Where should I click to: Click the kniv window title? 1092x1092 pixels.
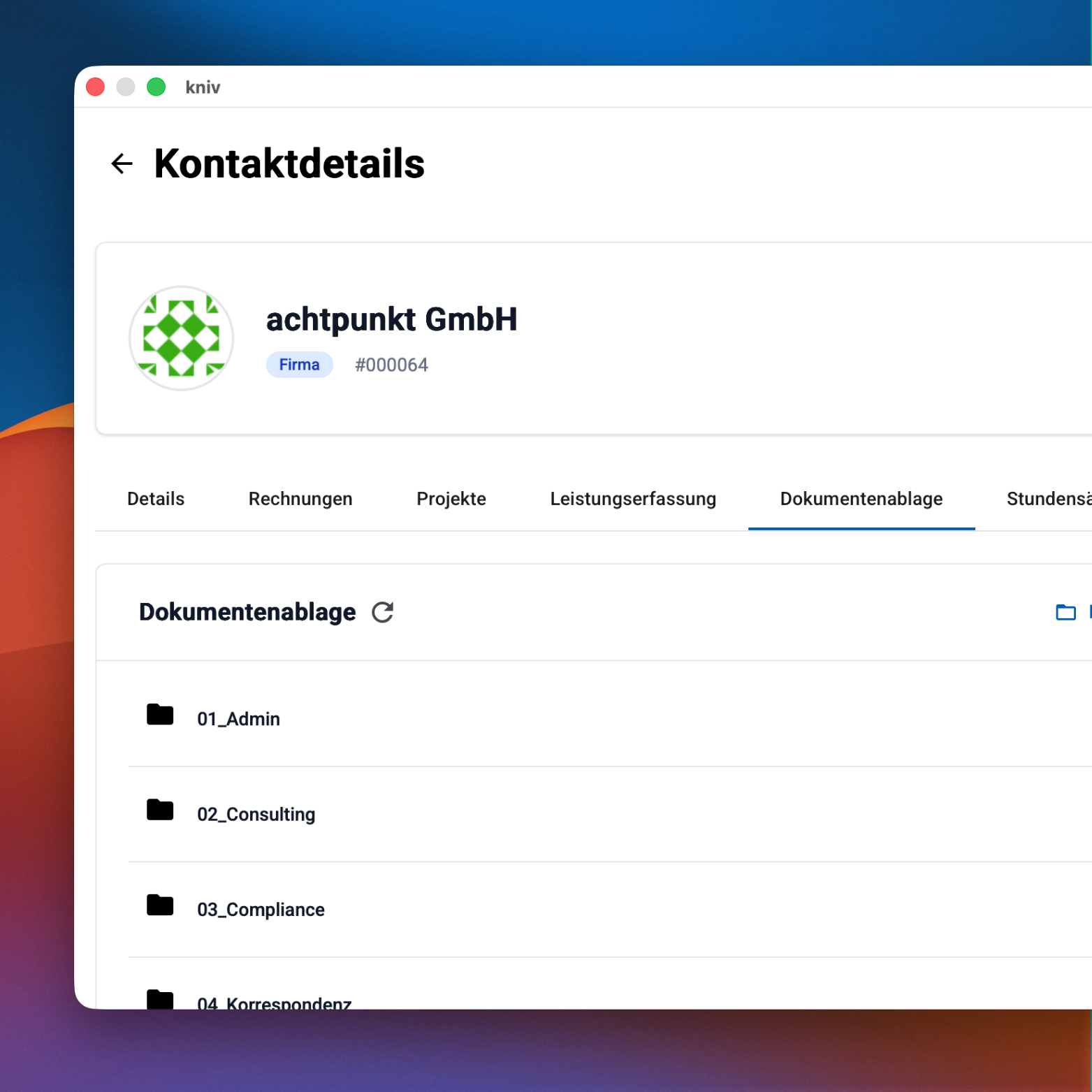[203, 87]
